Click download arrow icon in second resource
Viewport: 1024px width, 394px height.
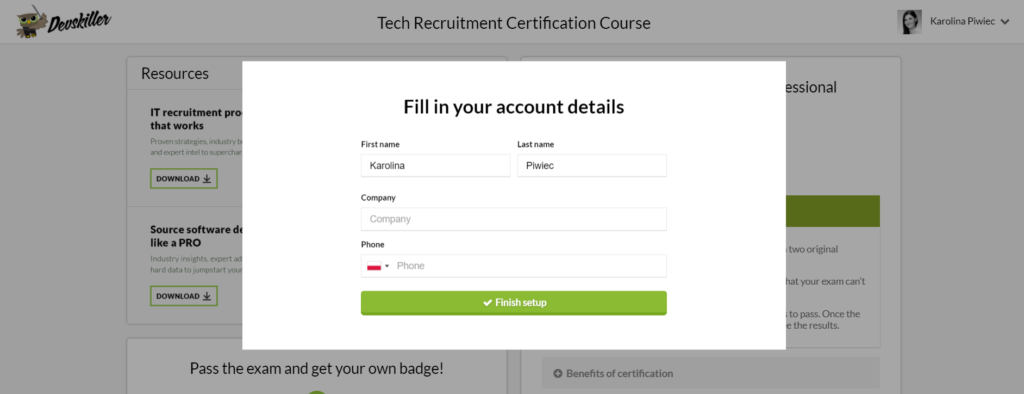point(206,296)
